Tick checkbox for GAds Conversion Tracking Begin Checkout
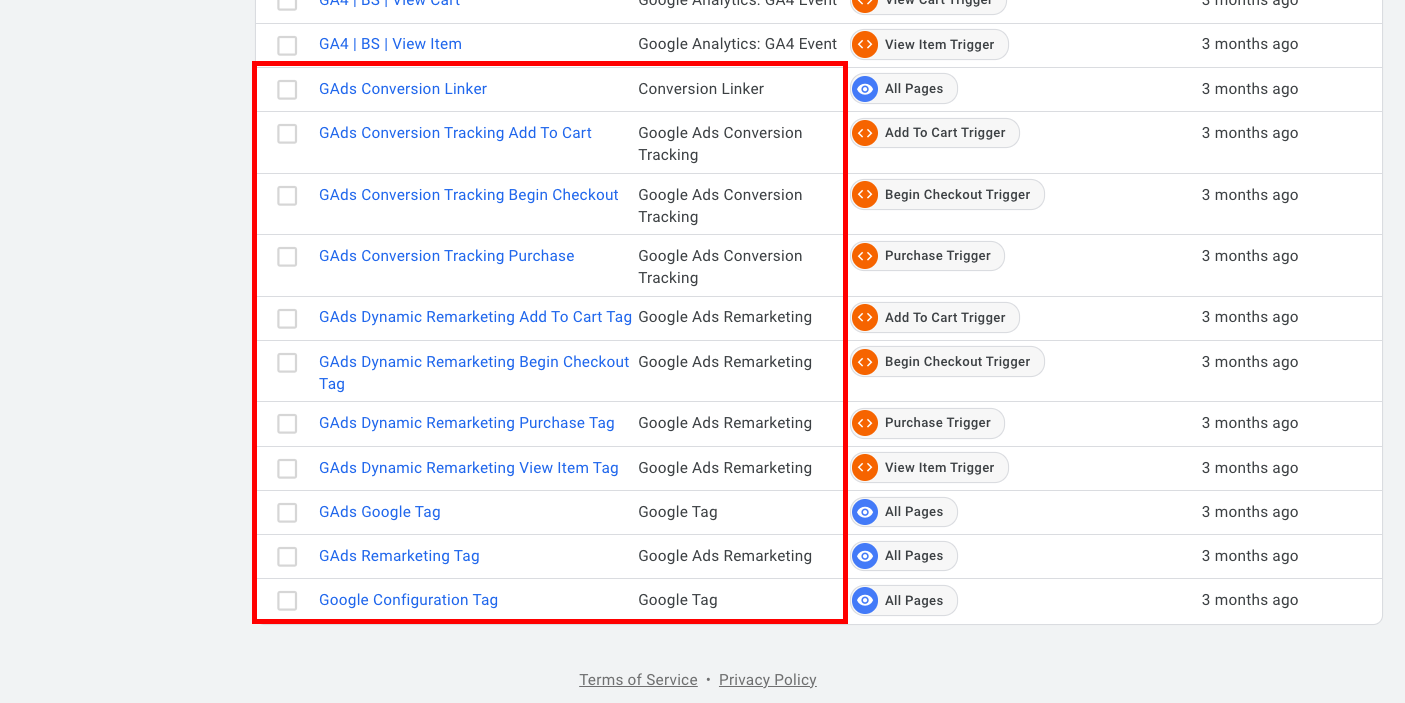This screenshot has height=703, width=1405. [287, 196]
